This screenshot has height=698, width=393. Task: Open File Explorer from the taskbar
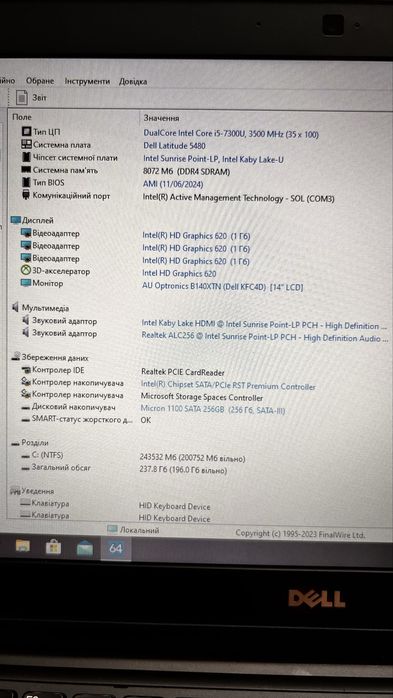[x=22, y=546]
